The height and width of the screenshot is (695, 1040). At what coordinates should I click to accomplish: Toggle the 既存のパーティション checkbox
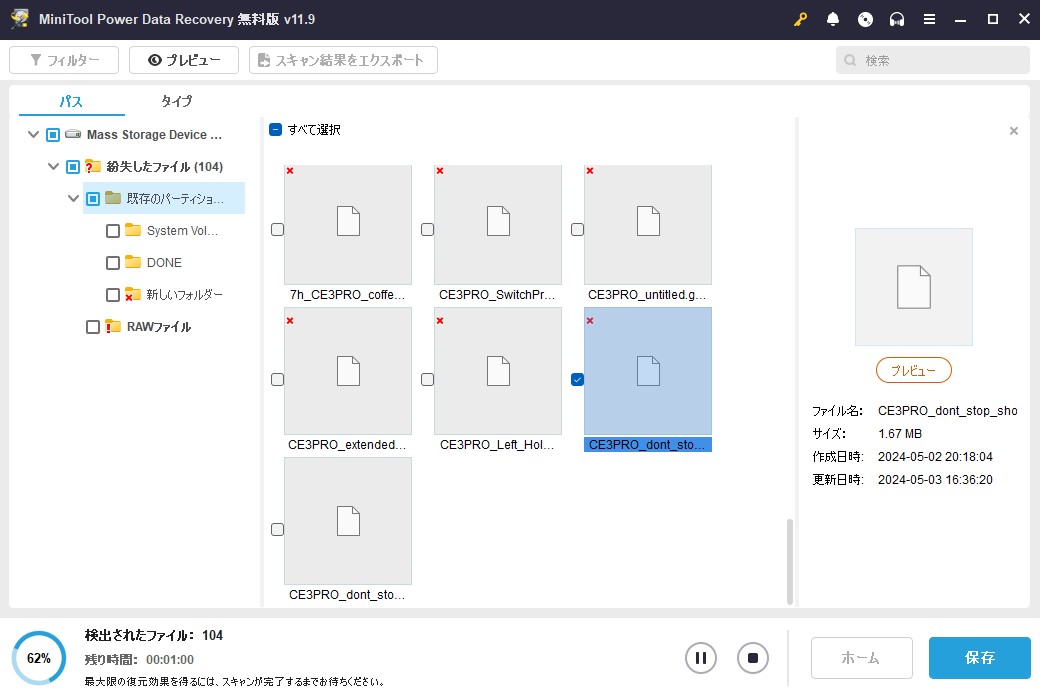coord(93,199)
